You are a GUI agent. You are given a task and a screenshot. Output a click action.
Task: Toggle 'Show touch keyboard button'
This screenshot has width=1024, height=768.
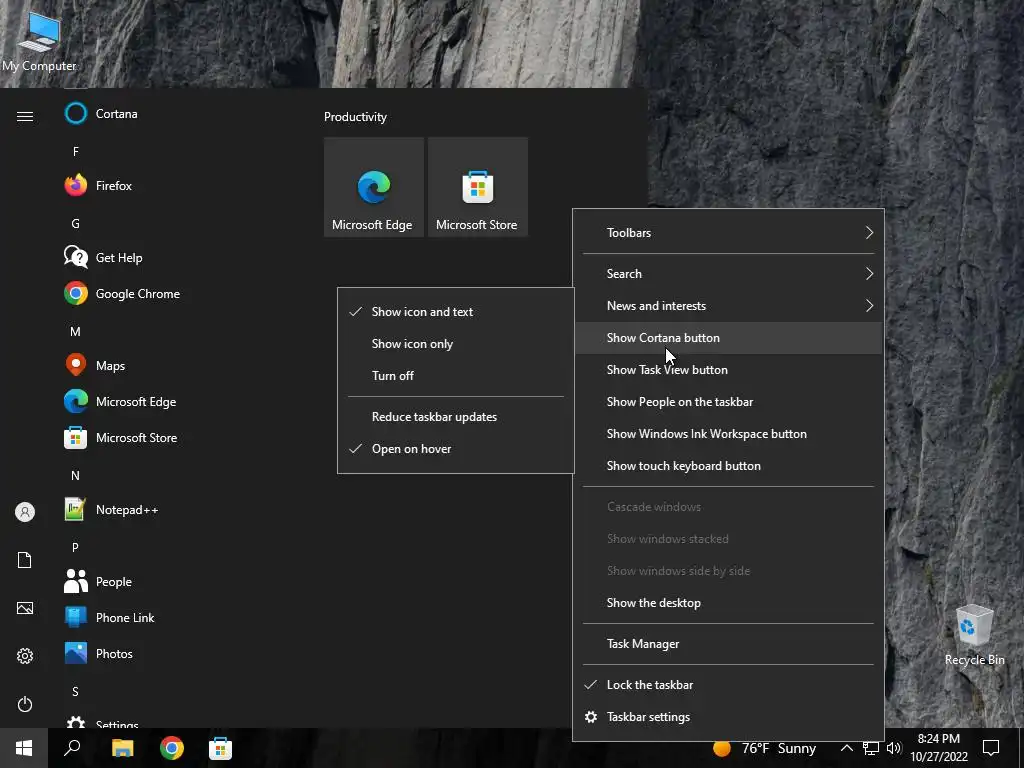(728, 466)
